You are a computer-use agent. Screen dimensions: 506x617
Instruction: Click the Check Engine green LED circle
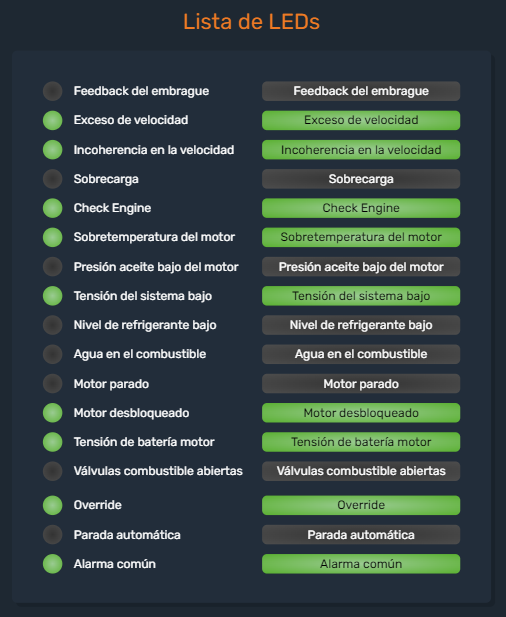point(52,208)
